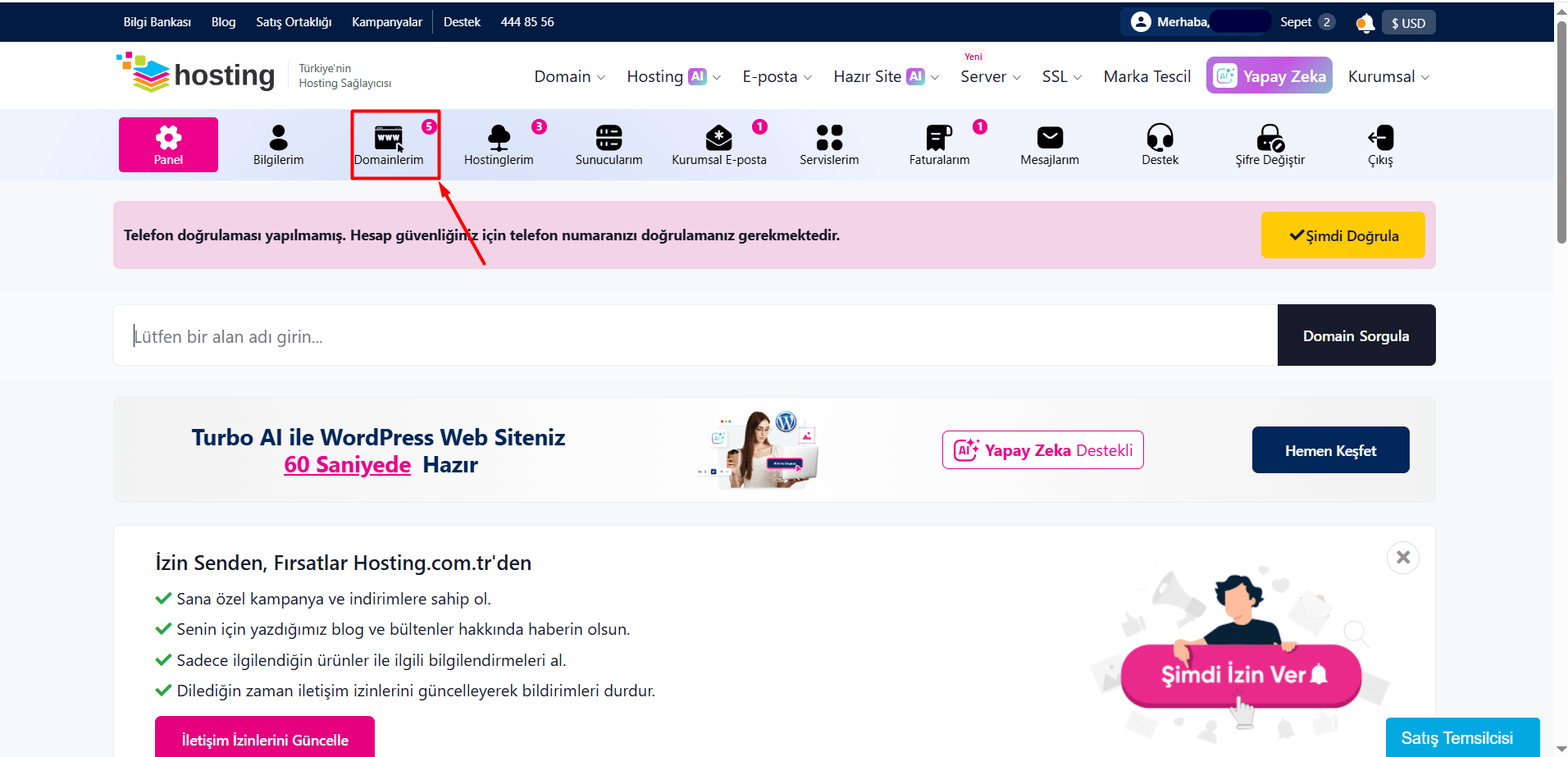Open the Yapay Zeka button

coord(1269,75)
